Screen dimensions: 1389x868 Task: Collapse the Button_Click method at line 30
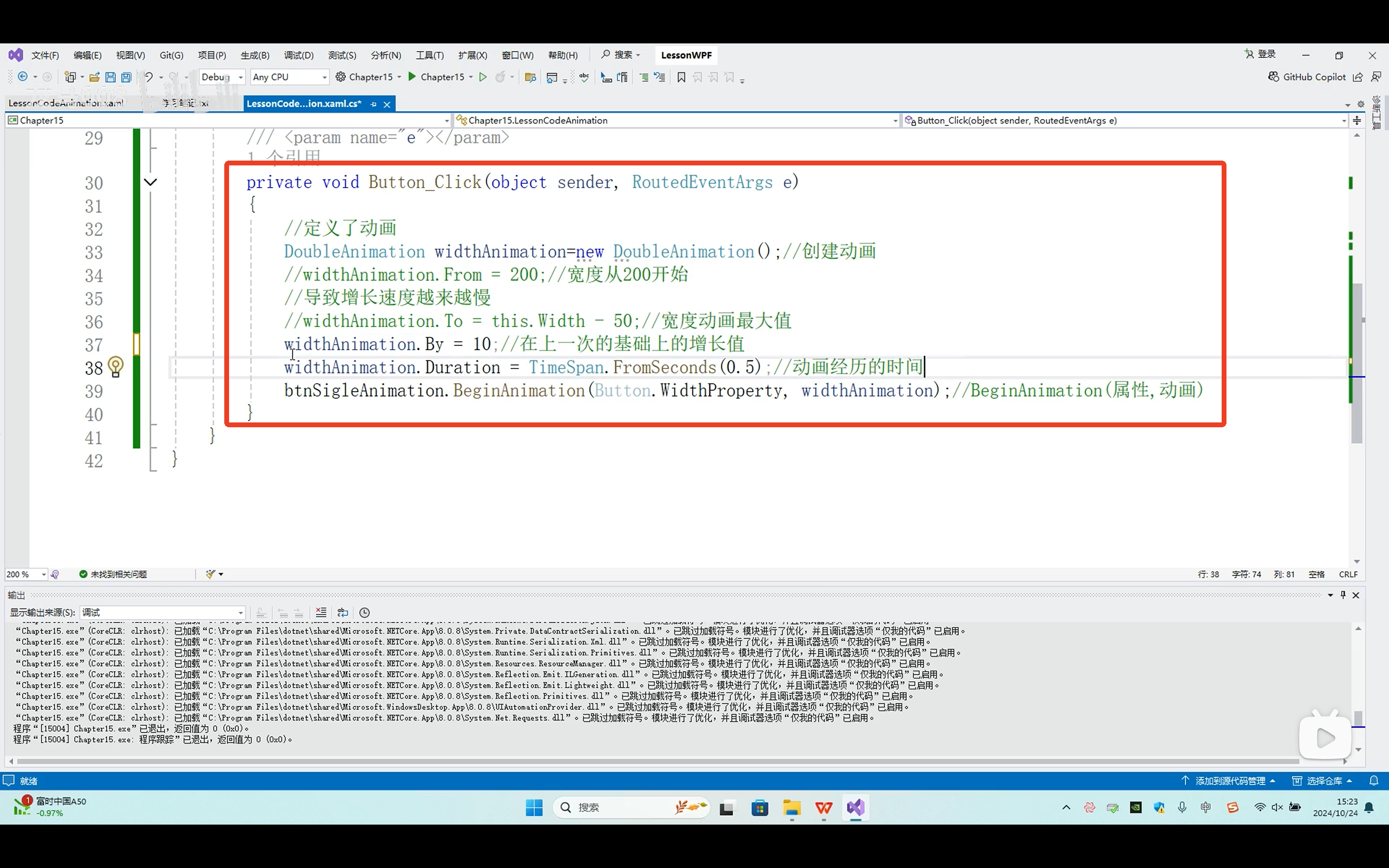point(150,183)
